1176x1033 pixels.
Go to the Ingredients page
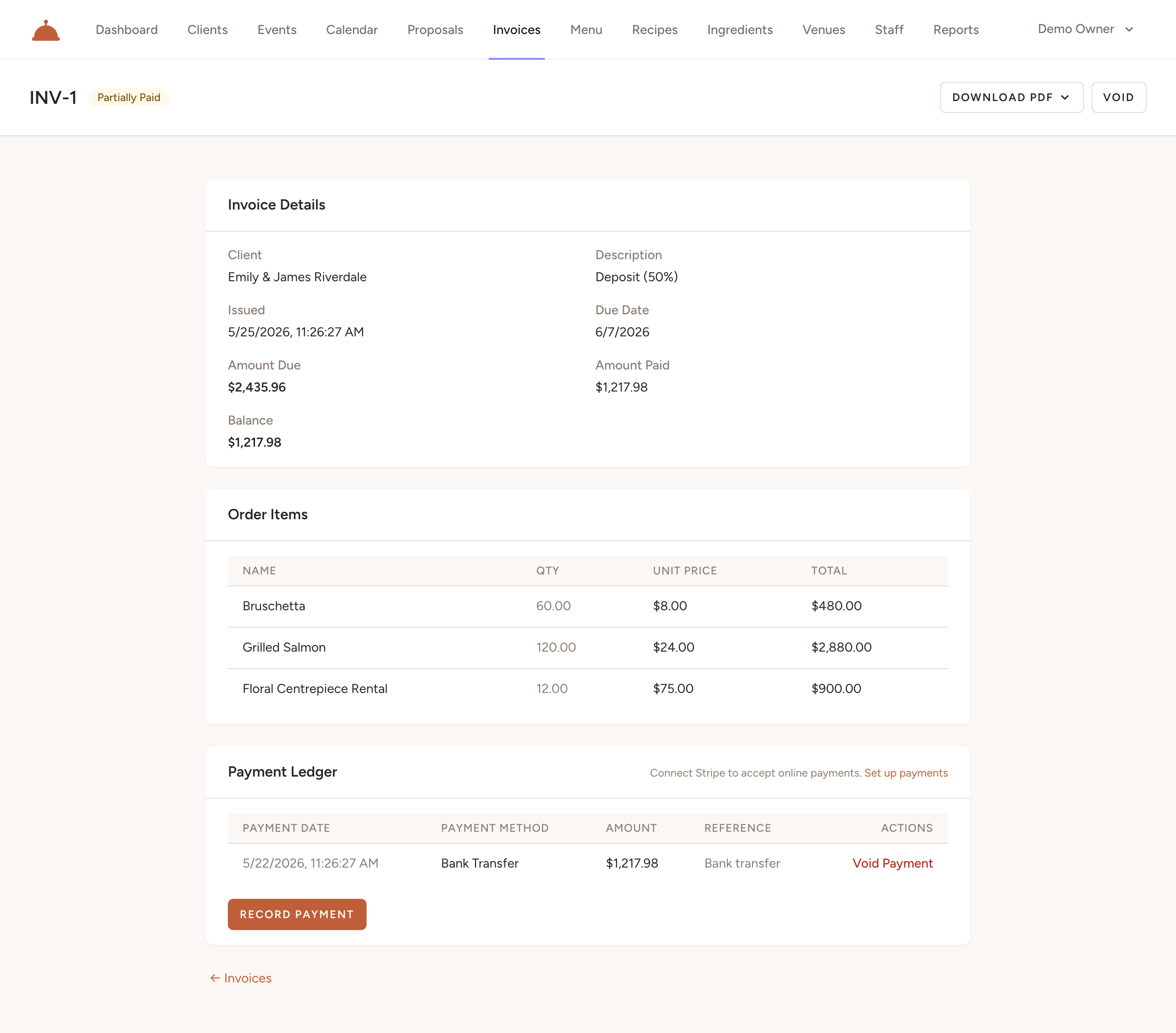(740, 29)
